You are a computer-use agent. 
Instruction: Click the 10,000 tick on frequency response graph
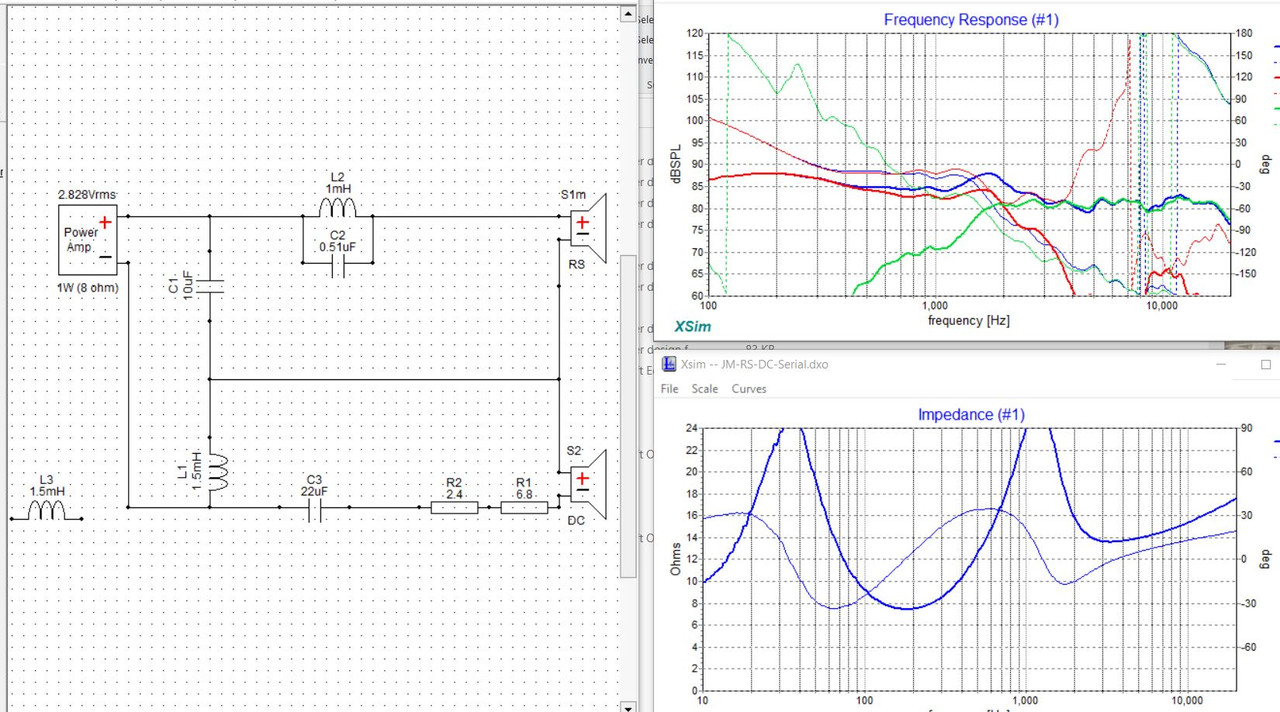pos(1161,306)
